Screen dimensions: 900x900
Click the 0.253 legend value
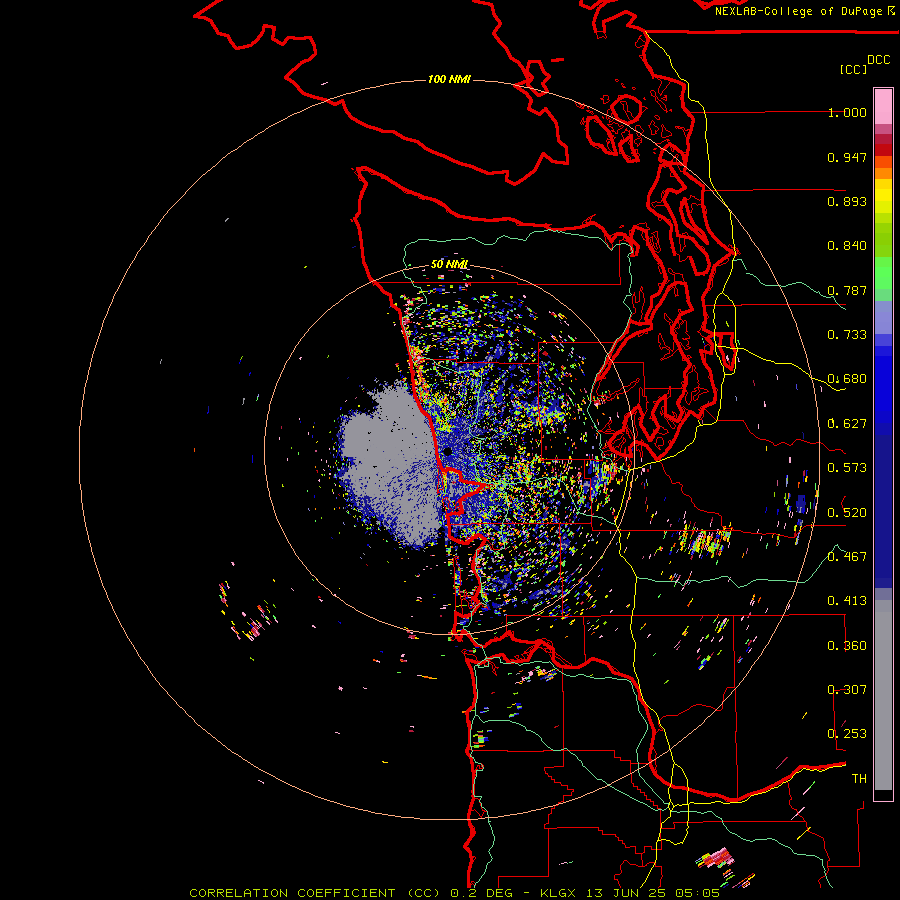pos(847,734)
